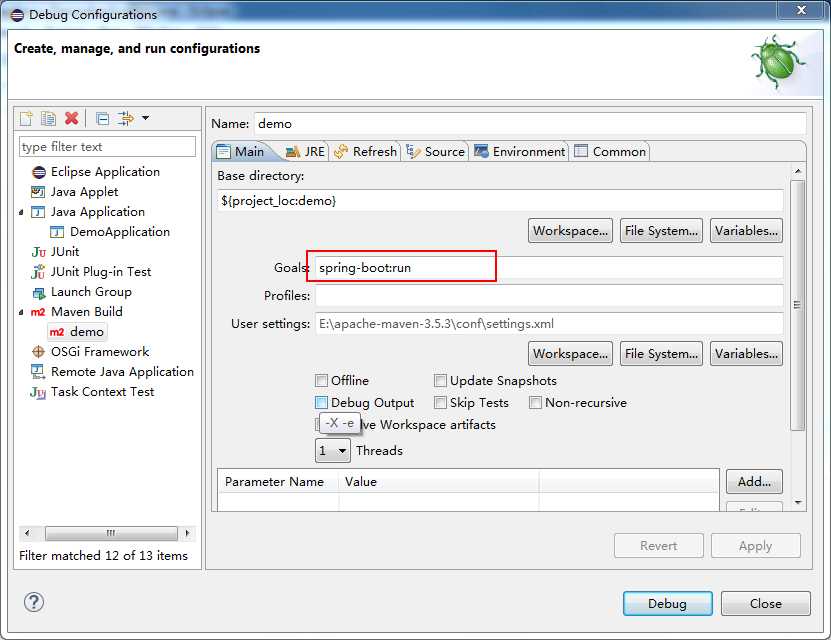Enable the Offline checkbox

pyautogui.click(x=321, y=381)
